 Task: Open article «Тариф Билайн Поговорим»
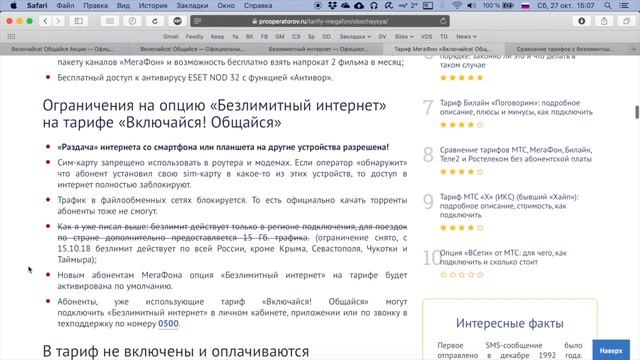click(516, 107)
